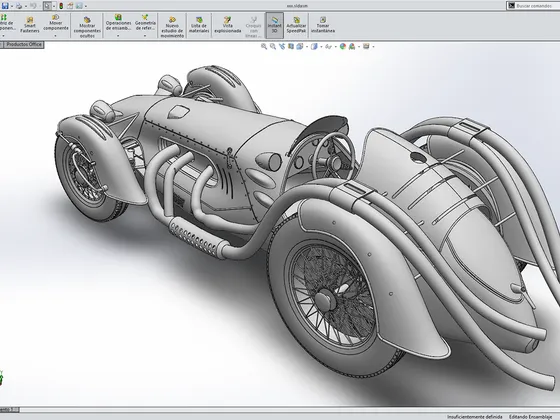Click Actualizar SpeedPak

[x=296, y=25]
